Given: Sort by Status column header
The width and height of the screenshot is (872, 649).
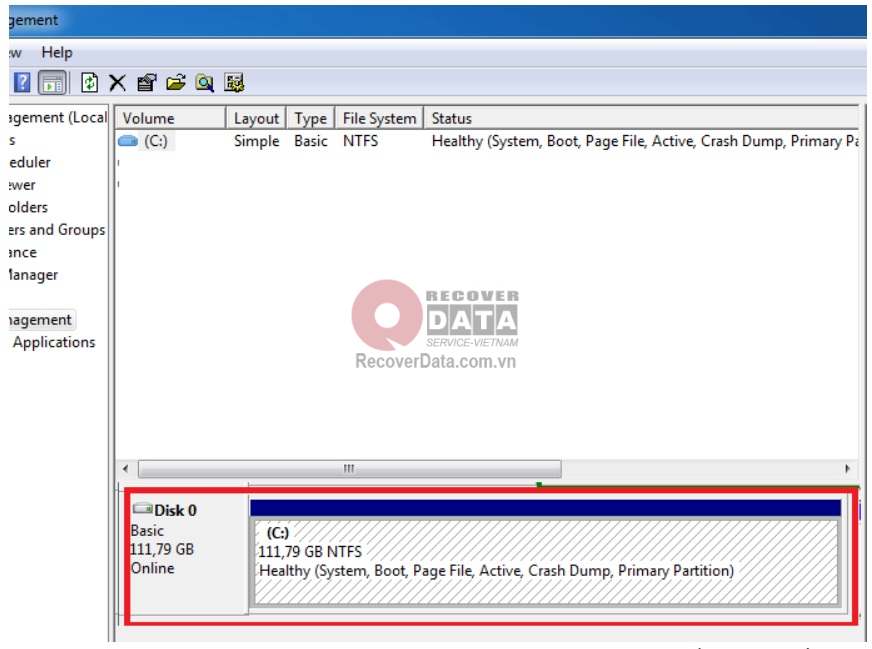Looking at the screenshot, I should click(641, 118).
